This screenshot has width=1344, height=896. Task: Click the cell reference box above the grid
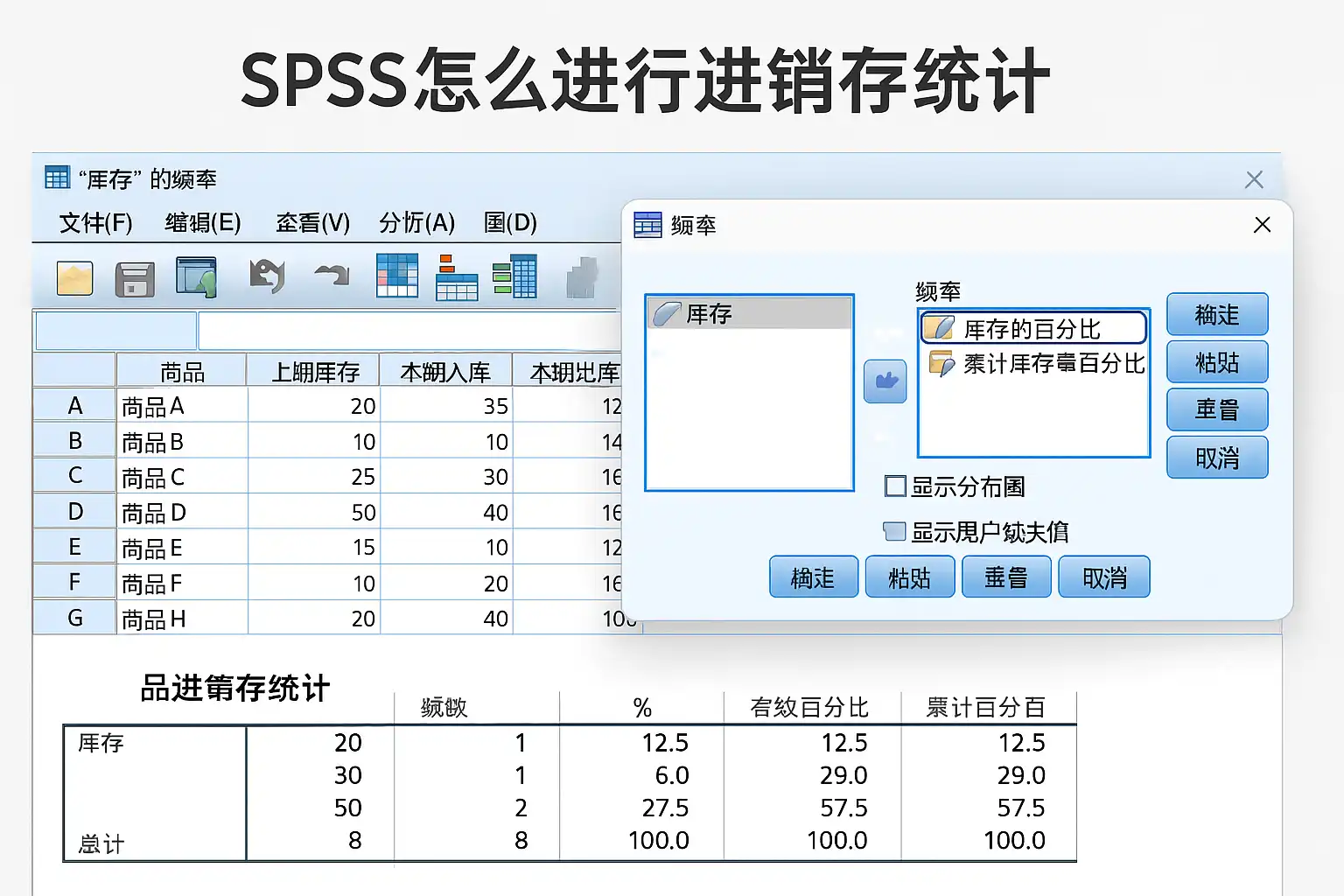tap(115, 331)
